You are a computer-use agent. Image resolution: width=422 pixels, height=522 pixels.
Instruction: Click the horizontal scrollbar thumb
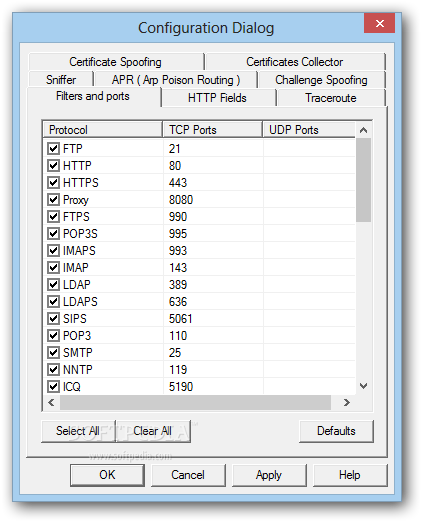click(196, 402)
